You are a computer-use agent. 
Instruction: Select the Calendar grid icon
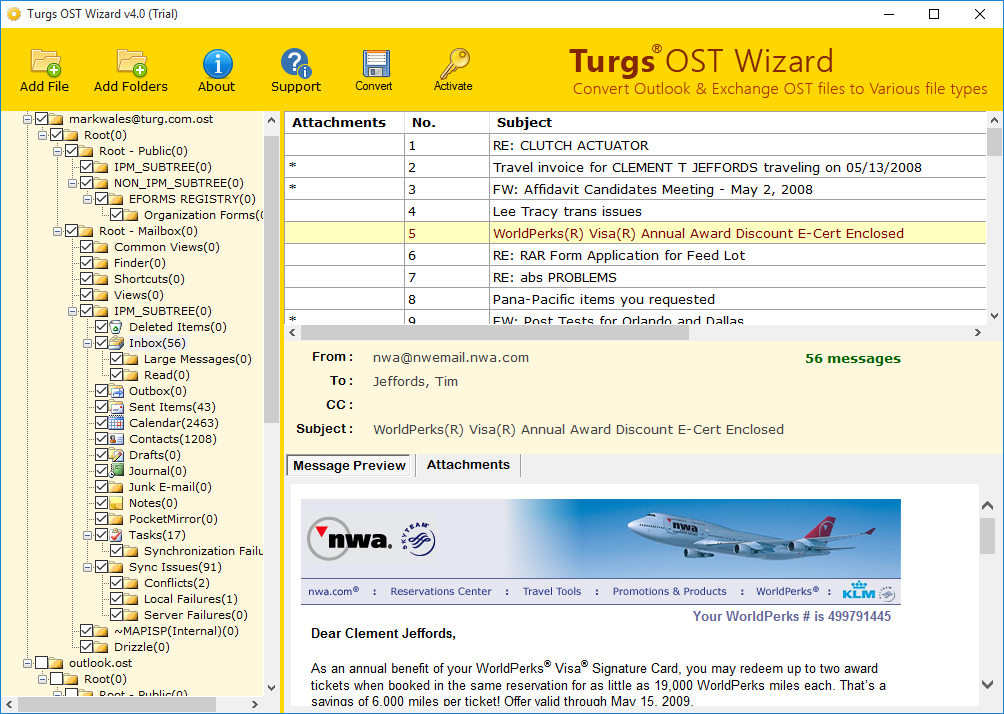tap(117, 423)
